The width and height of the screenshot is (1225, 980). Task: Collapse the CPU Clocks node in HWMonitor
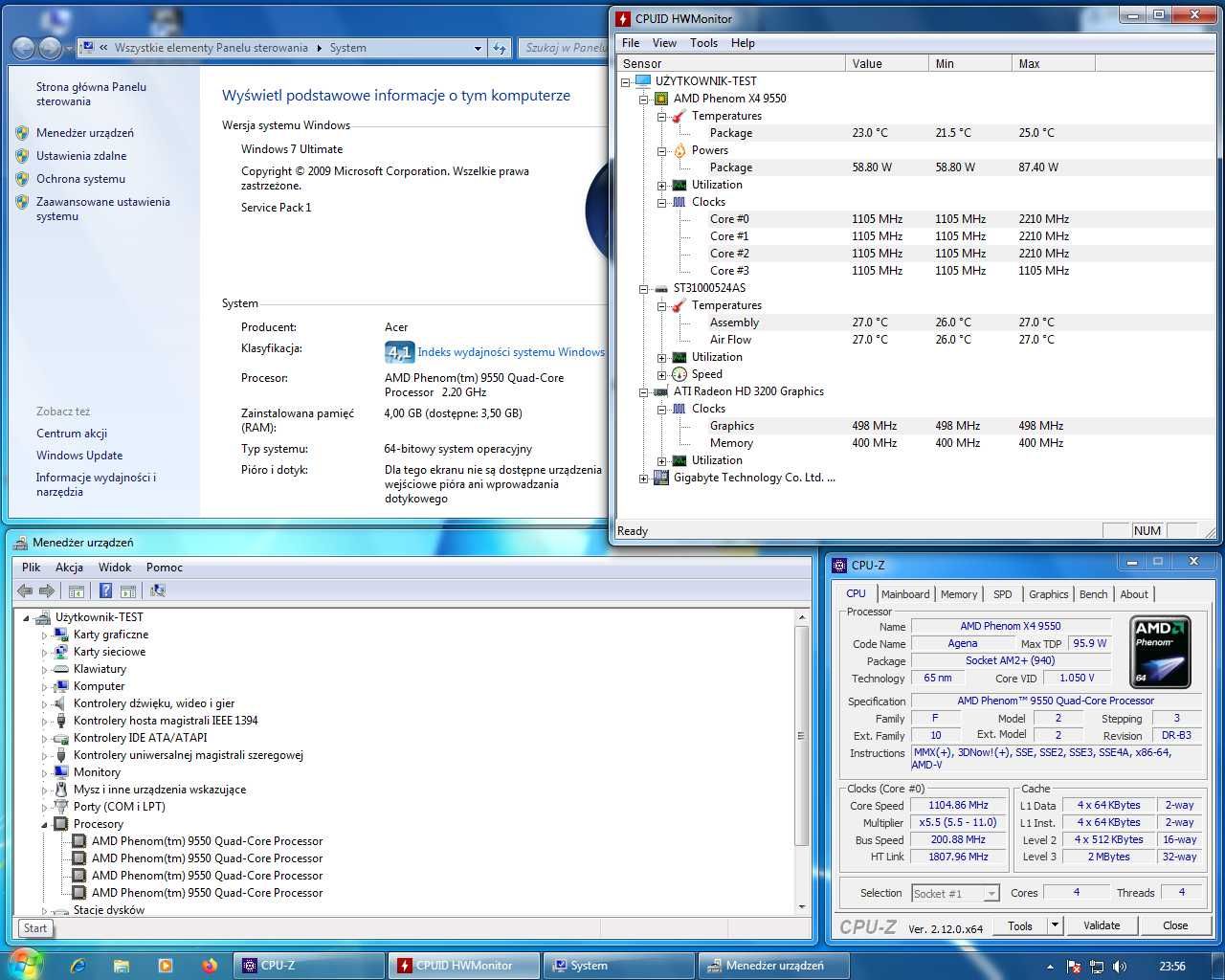point(662,202)
